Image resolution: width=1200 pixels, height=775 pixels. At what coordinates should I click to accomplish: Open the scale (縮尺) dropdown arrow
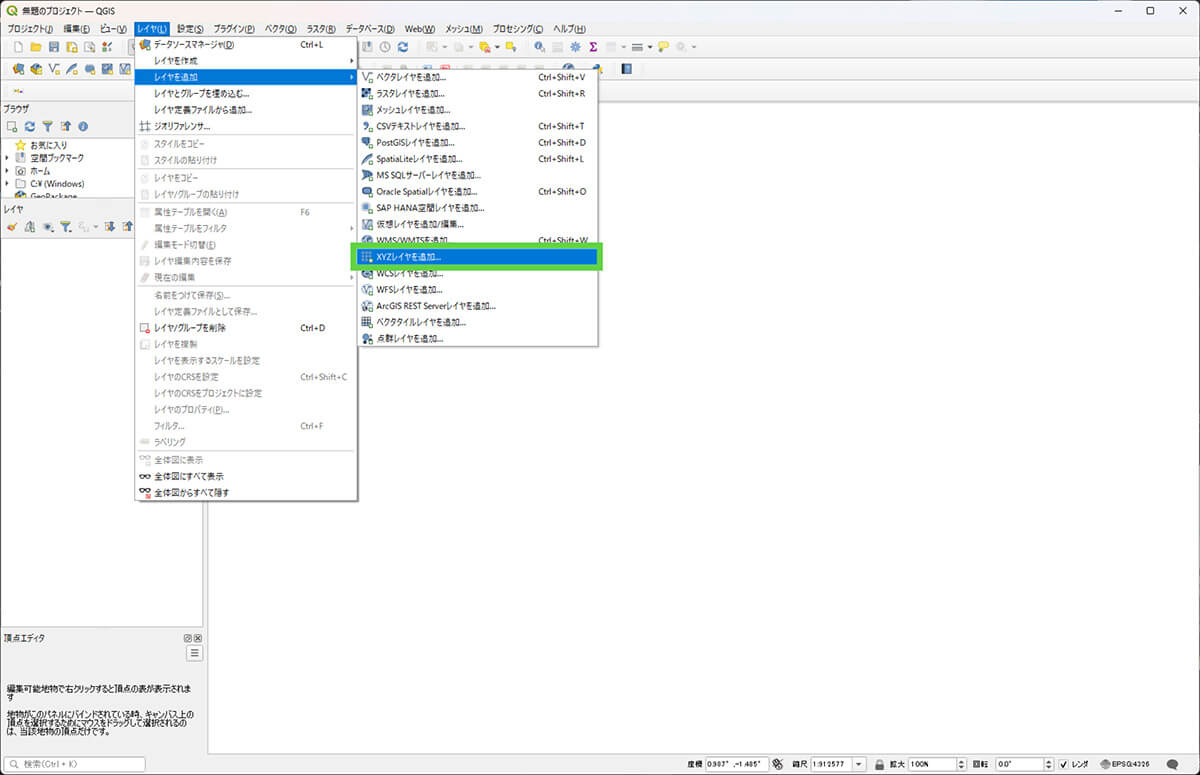859,764
